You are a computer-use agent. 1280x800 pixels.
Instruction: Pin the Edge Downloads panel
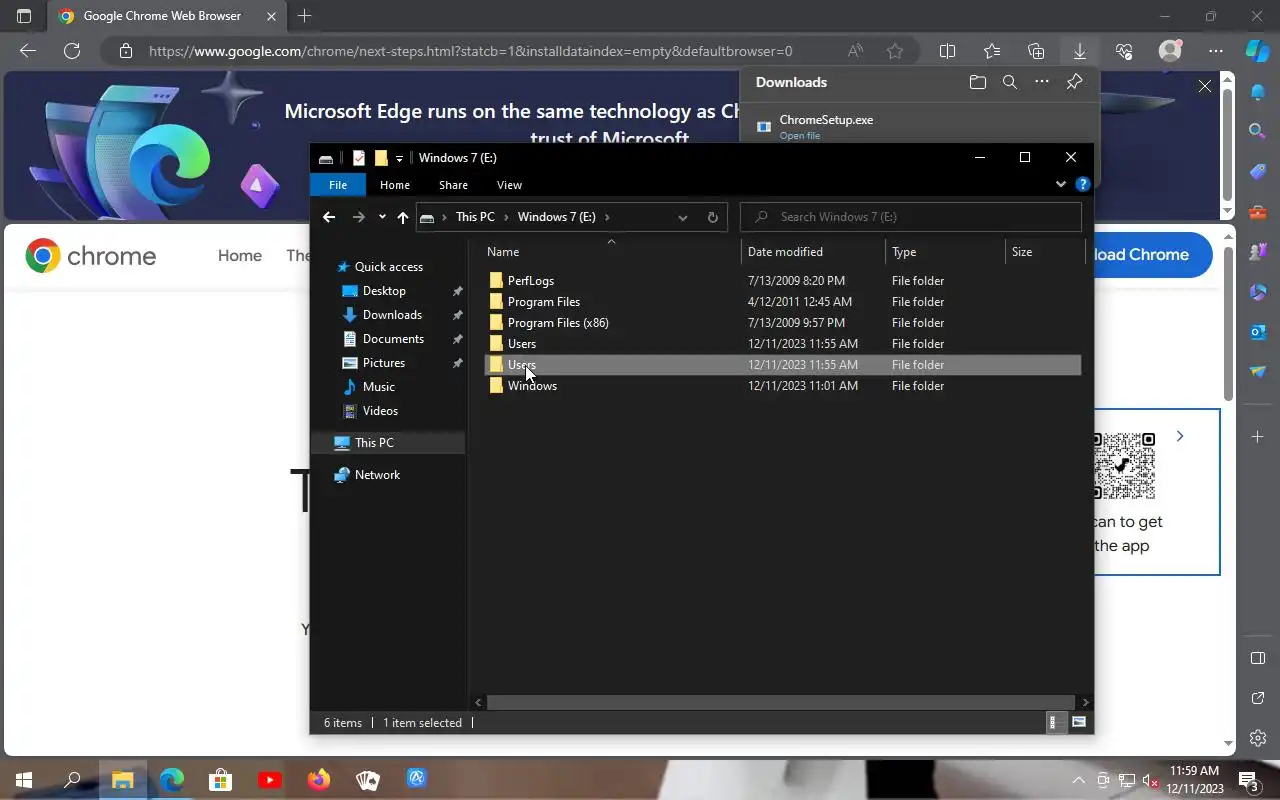[x=1074, y=82]
